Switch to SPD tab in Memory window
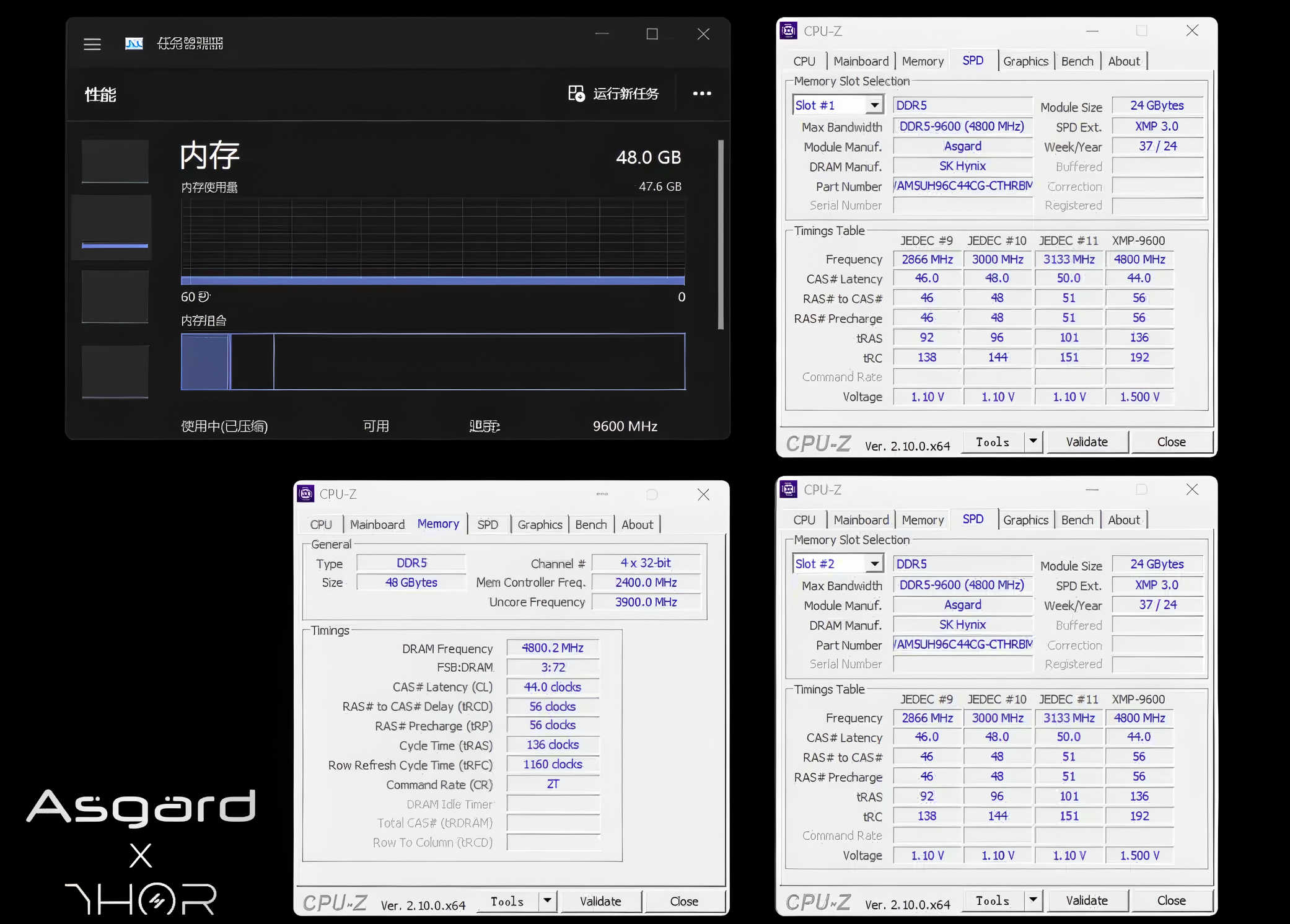The height and width of the screenshot is (924, 1290). click(488, 525)
